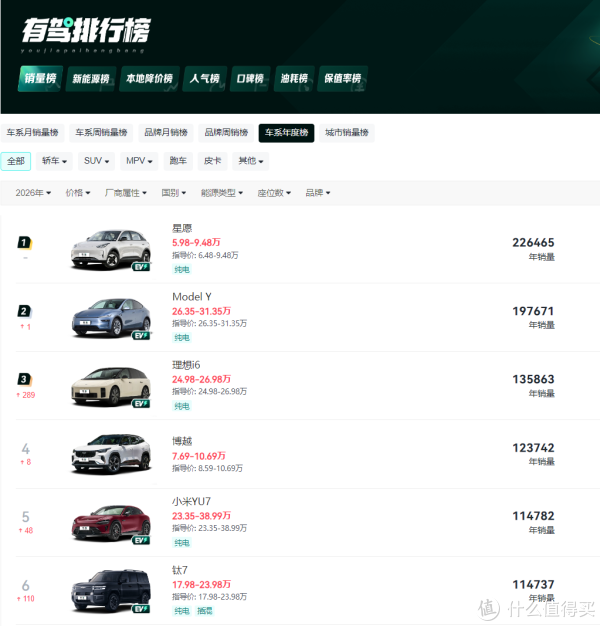Click the 纯电 tag under 理想i6
This screenshot has width=600, height=626.
pyautogui.click(x=182, y=406)
